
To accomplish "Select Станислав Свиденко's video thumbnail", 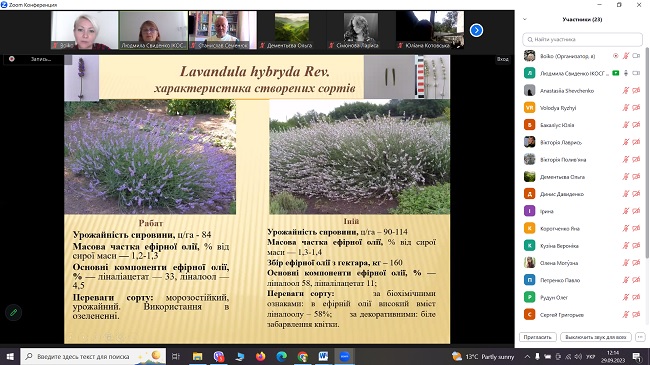I will [x=223, y=30].
